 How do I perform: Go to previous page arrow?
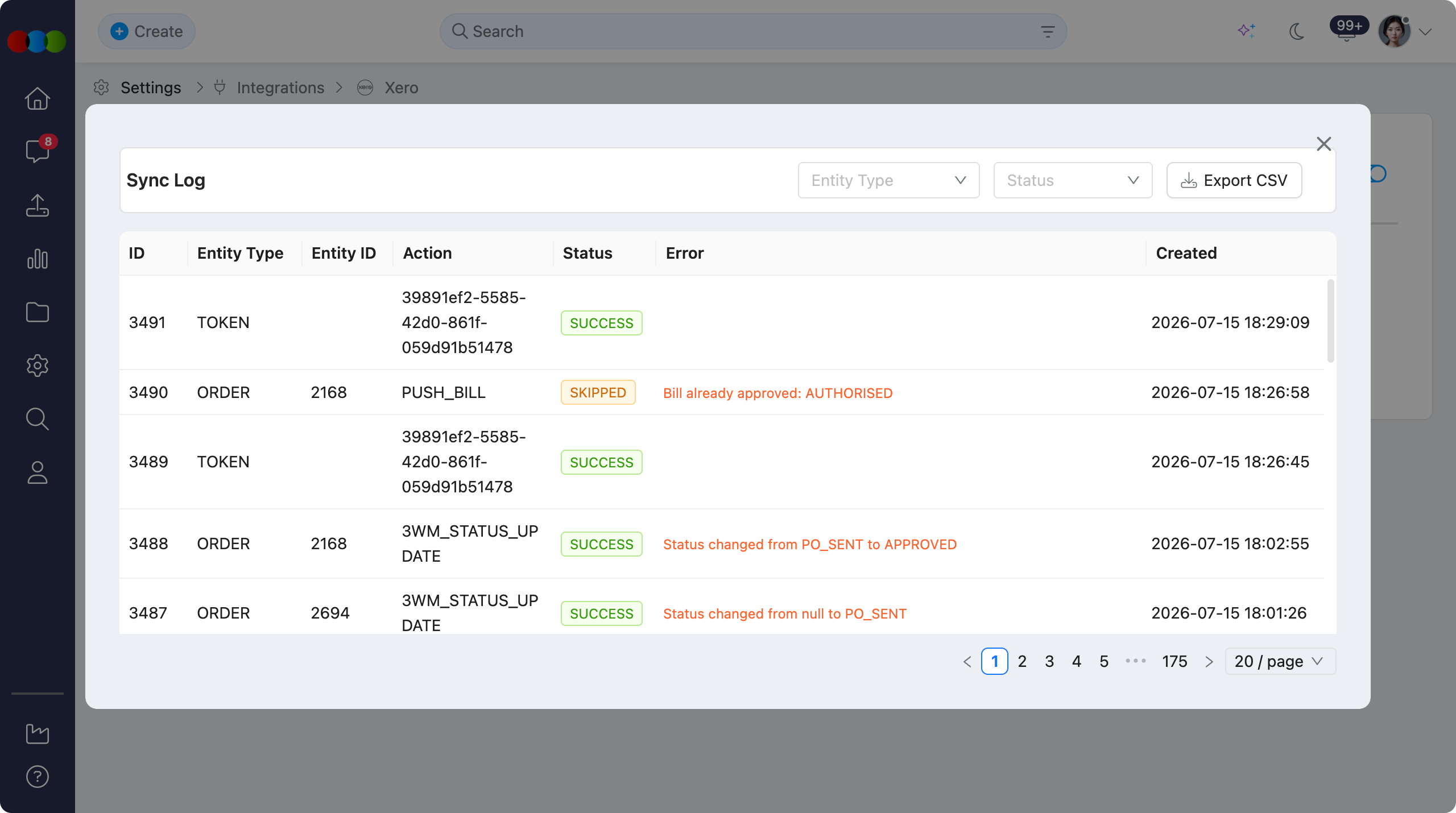(x=967, y=661)
